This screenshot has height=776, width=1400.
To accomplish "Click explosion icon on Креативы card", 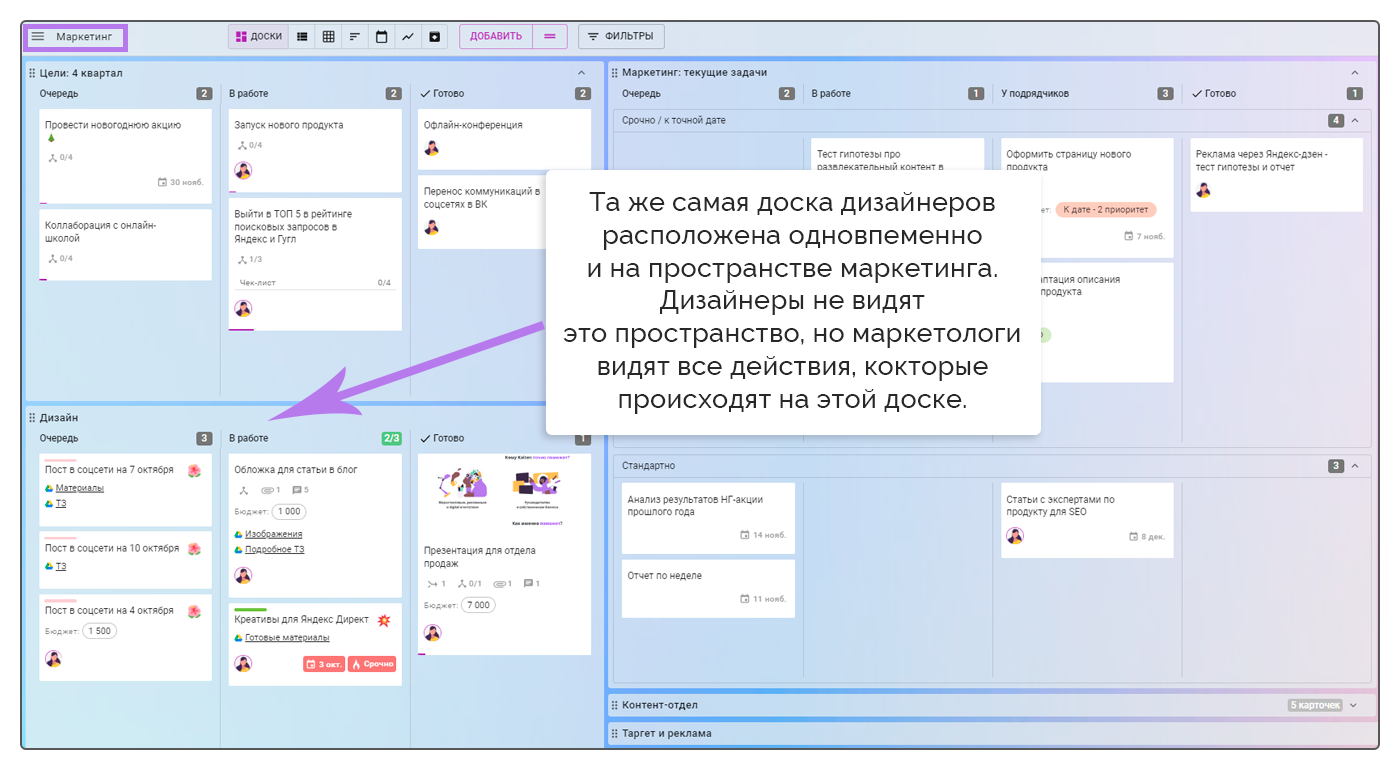I will pos(383,620).
